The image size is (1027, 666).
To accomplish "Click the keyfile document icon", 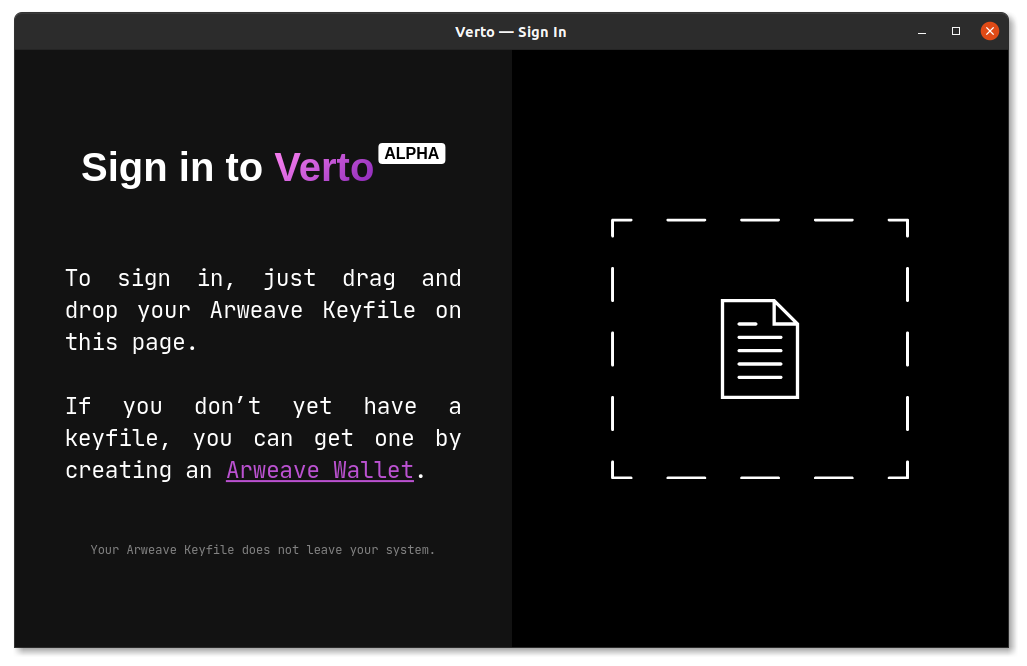I will tap(759, 348).
